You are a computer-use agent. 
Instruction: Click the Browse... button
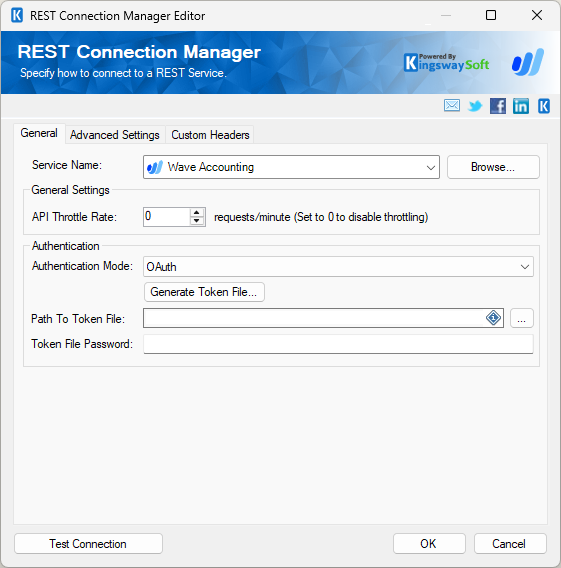point(493,167)
